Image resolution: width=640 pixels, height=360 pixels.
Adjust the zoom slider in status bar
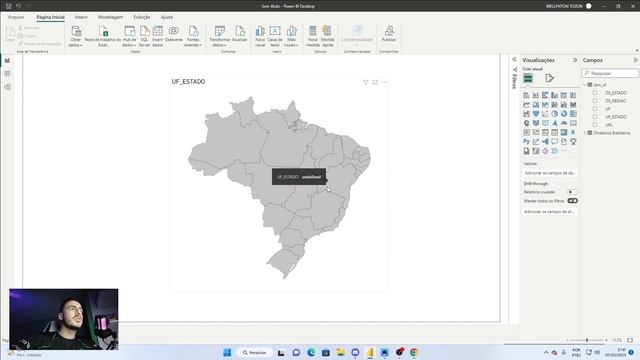coord(587,340)
